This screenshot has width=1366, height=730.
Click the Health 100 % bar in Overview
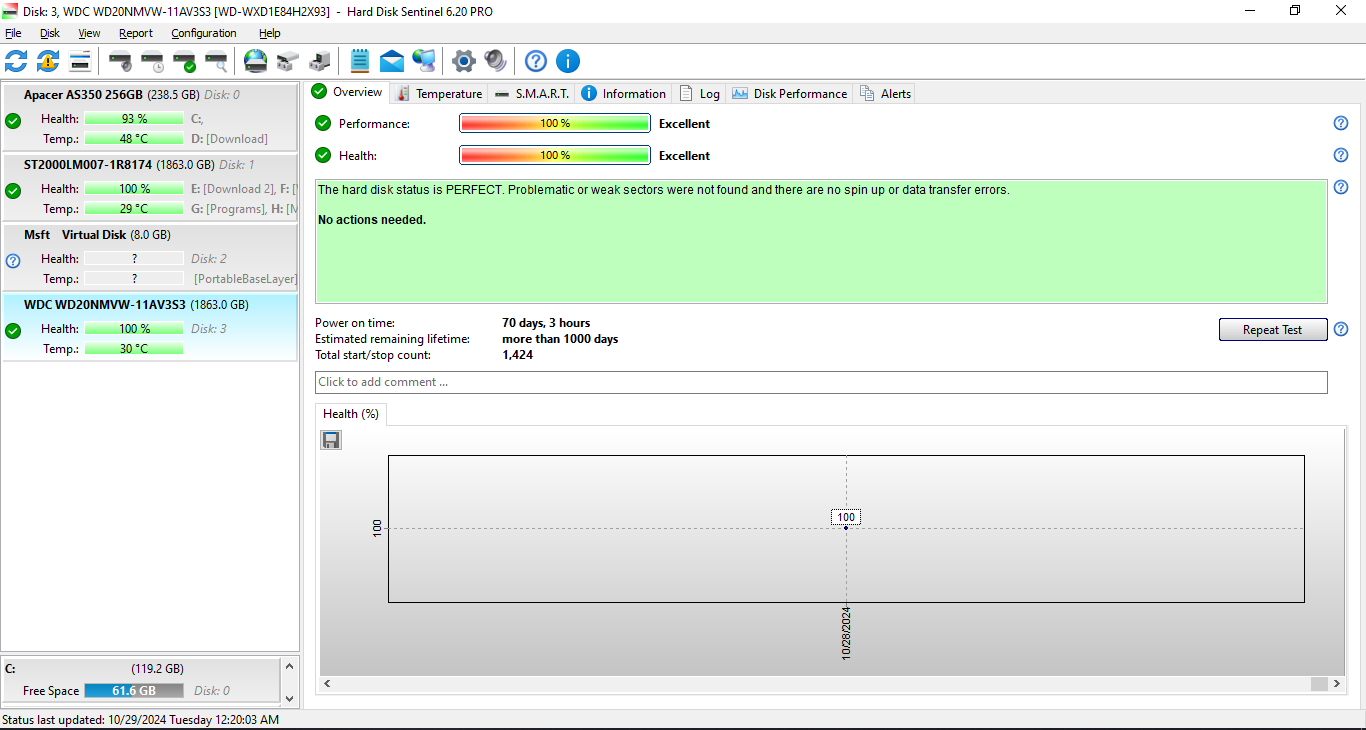pos(555,156)
